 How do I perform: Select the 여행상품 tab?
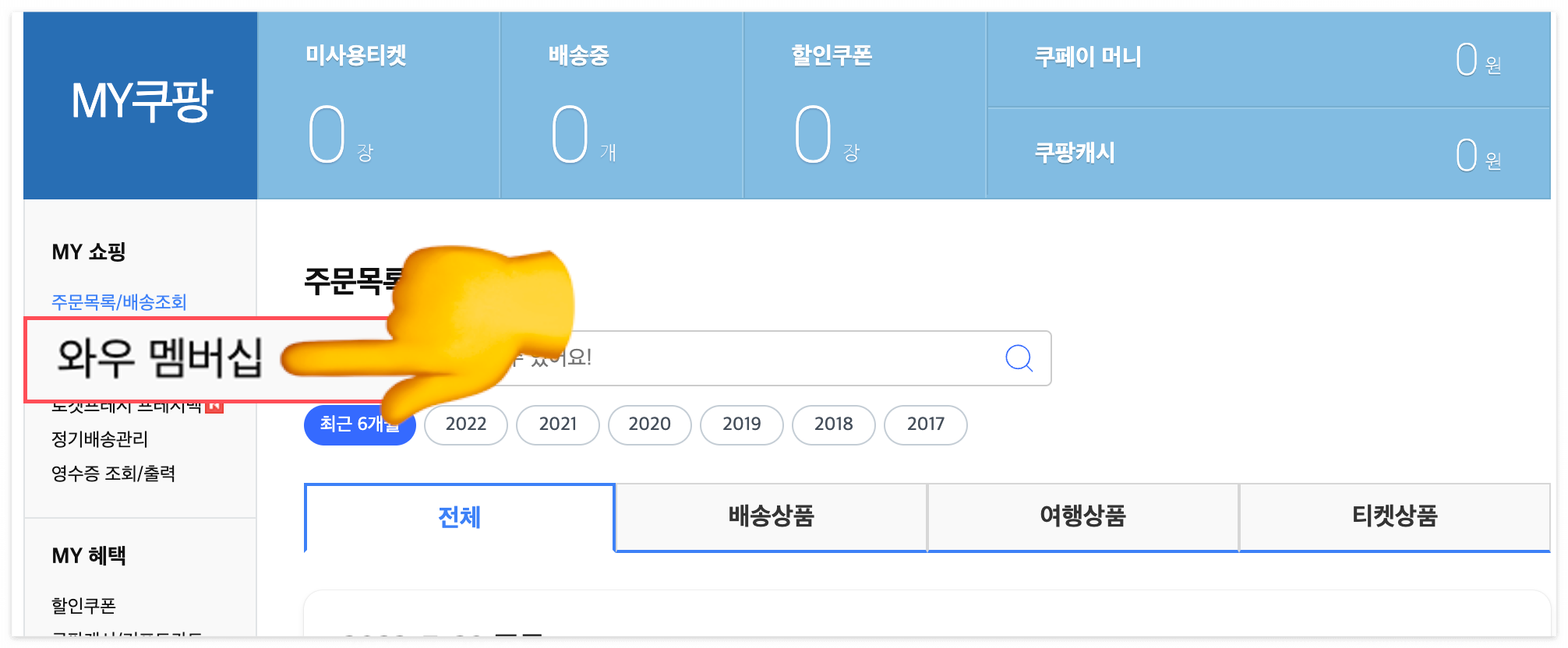click(1082, 517)
